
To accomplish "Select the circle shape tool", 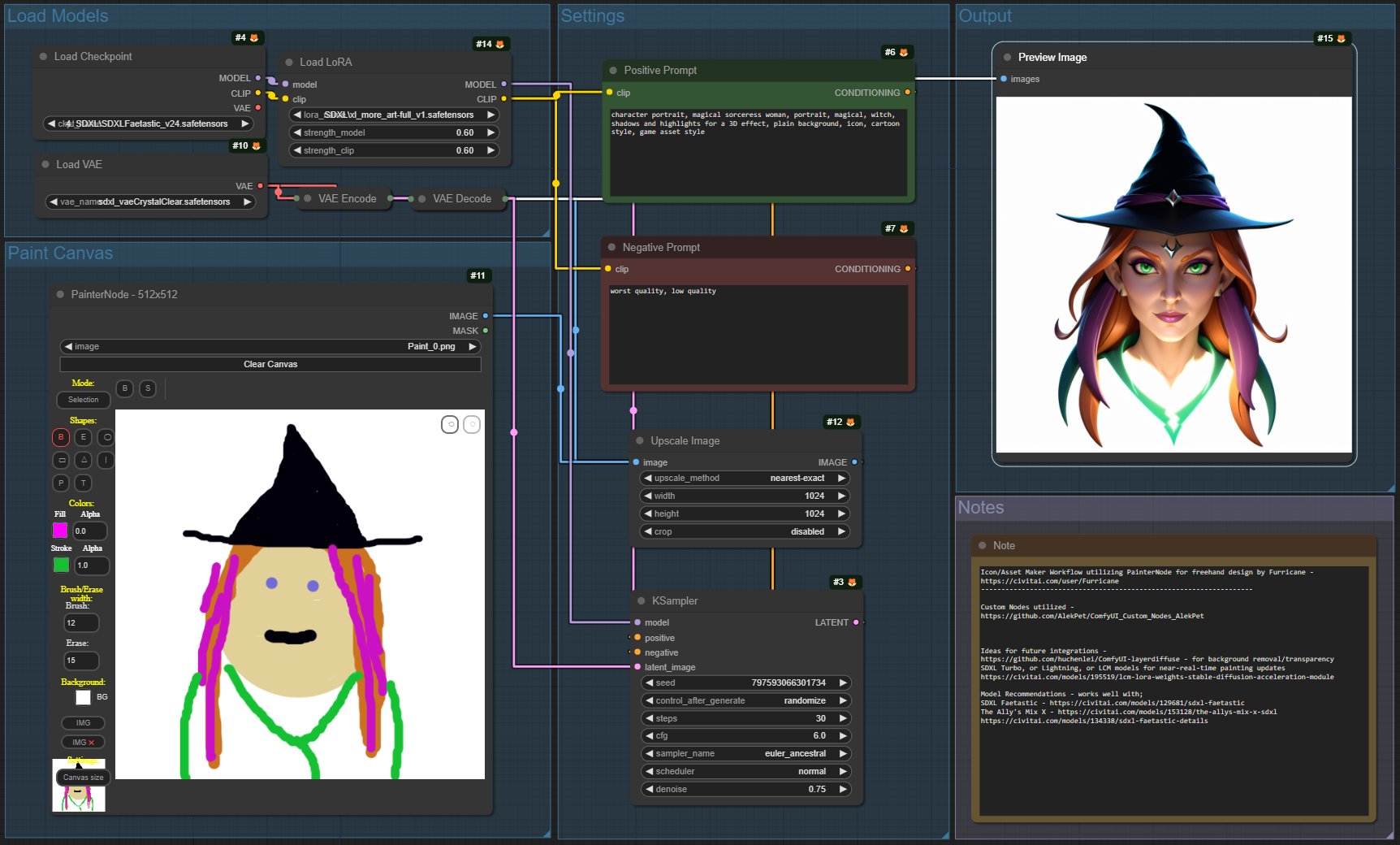I will pyautogui.click(x=106, y=437).
